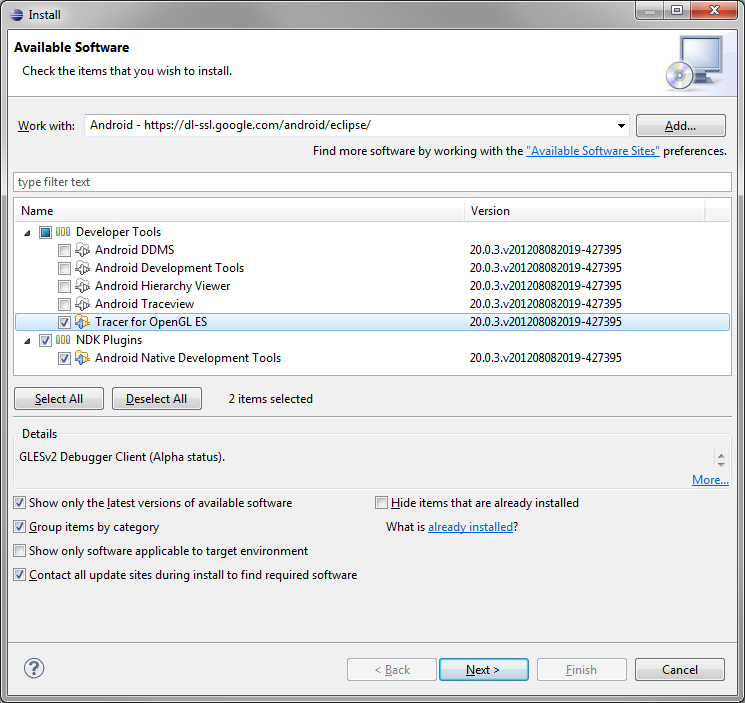Disable Group items by category
This screenshot has width=745, height=703.
(19, 526)
